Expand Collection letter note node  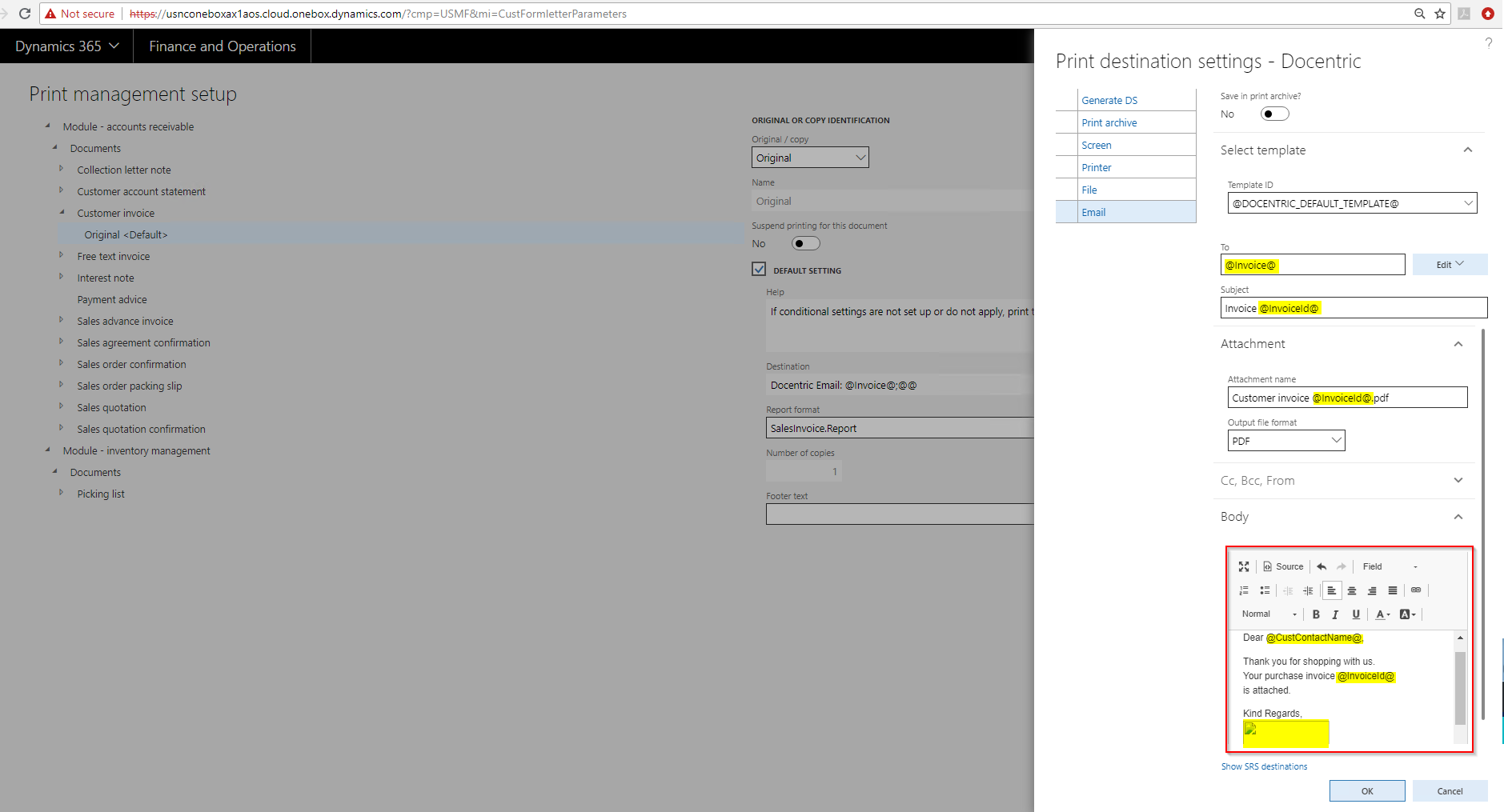[x=61, y=169]
